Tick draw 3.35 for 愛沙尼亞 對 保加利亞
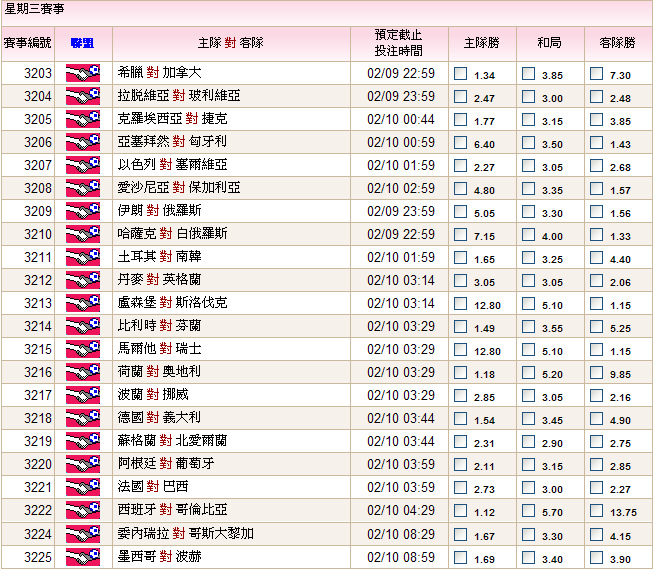 tap(528, 188)
